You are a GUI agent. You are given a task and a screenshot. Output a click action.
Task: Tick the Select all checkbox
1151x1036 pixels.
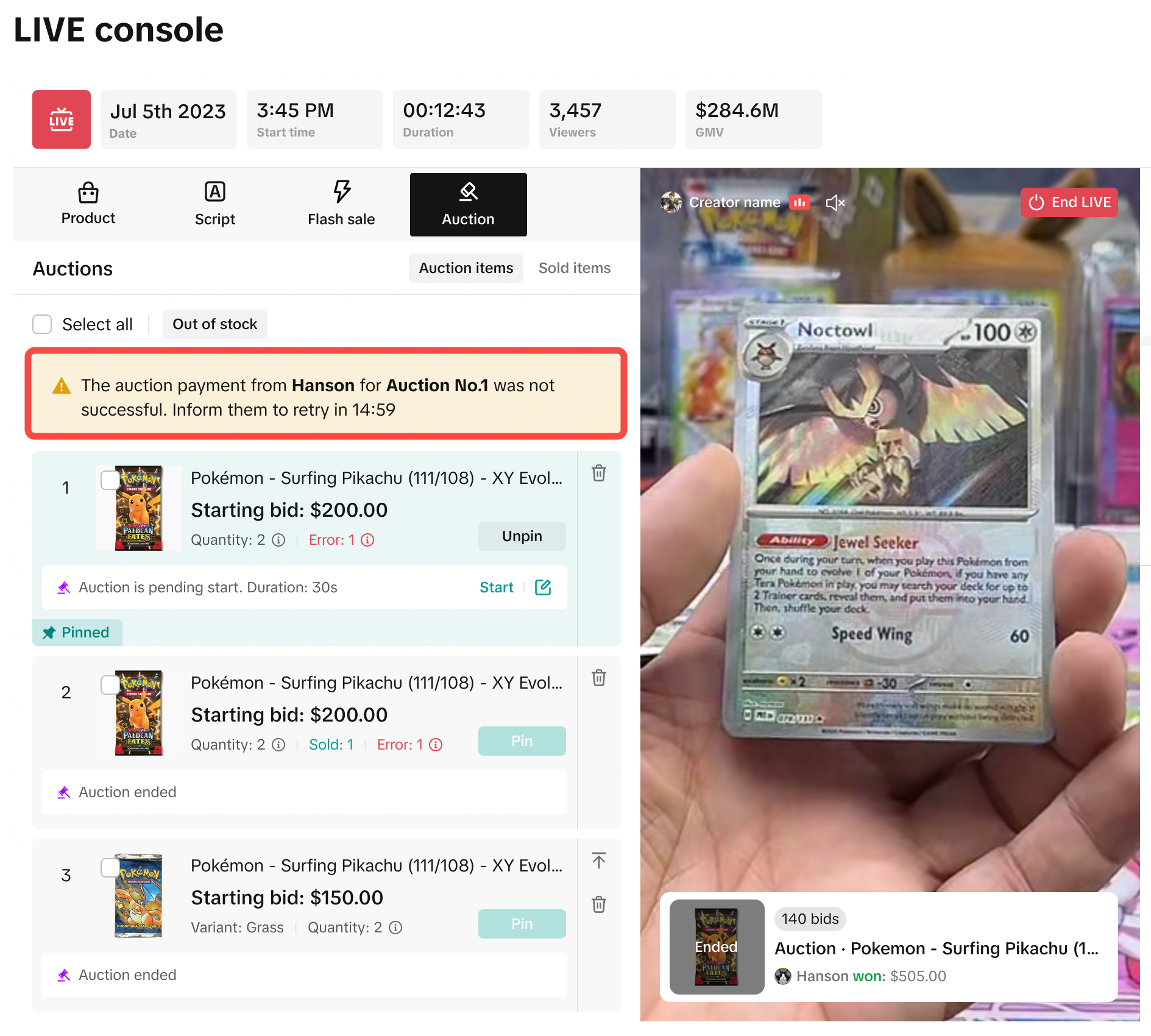click(x=42, y=324)
